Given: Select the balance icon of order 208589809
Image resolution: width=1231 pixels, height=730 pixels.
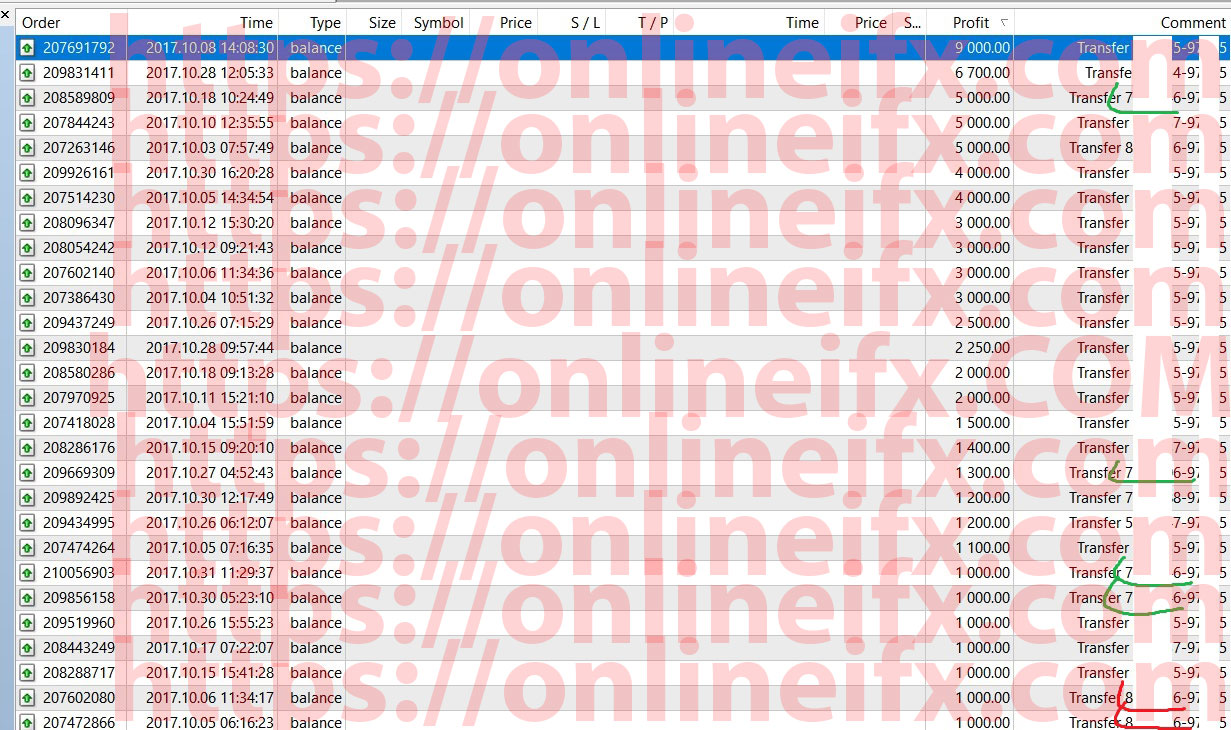Looking at the screenshot, I should (27, 98).
